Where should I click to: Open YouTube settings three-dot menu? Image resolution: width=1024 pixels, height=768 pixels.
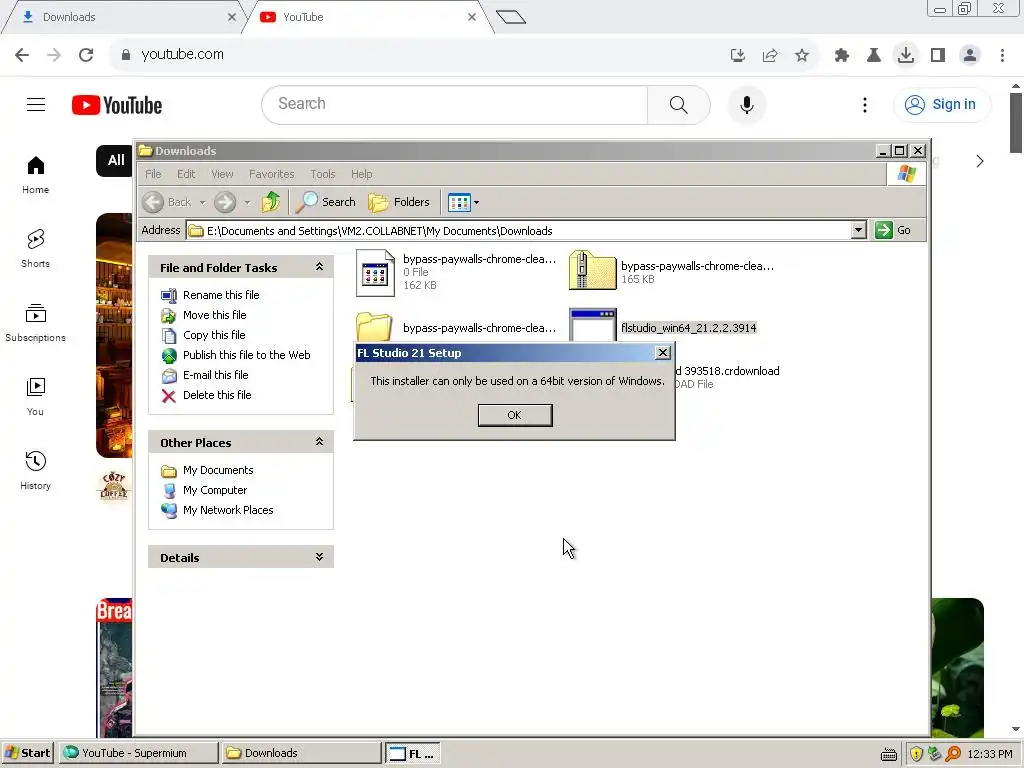(x=865, y=104)
